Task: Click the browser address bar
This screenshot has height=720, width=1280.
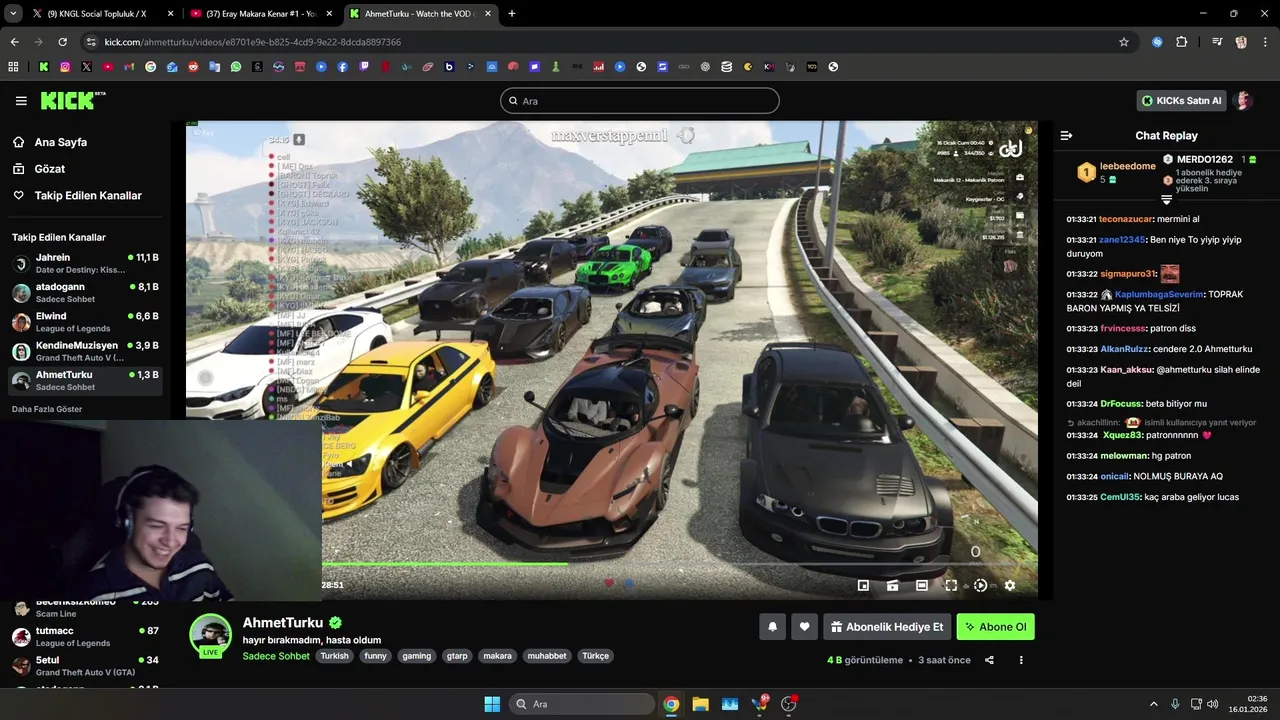Action: [x=600, y=42]
